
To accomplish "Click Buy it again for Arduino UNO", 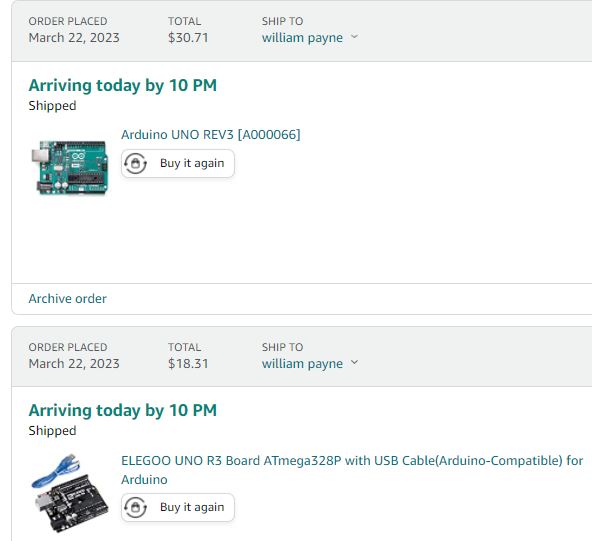I will (x=177, y=163).
